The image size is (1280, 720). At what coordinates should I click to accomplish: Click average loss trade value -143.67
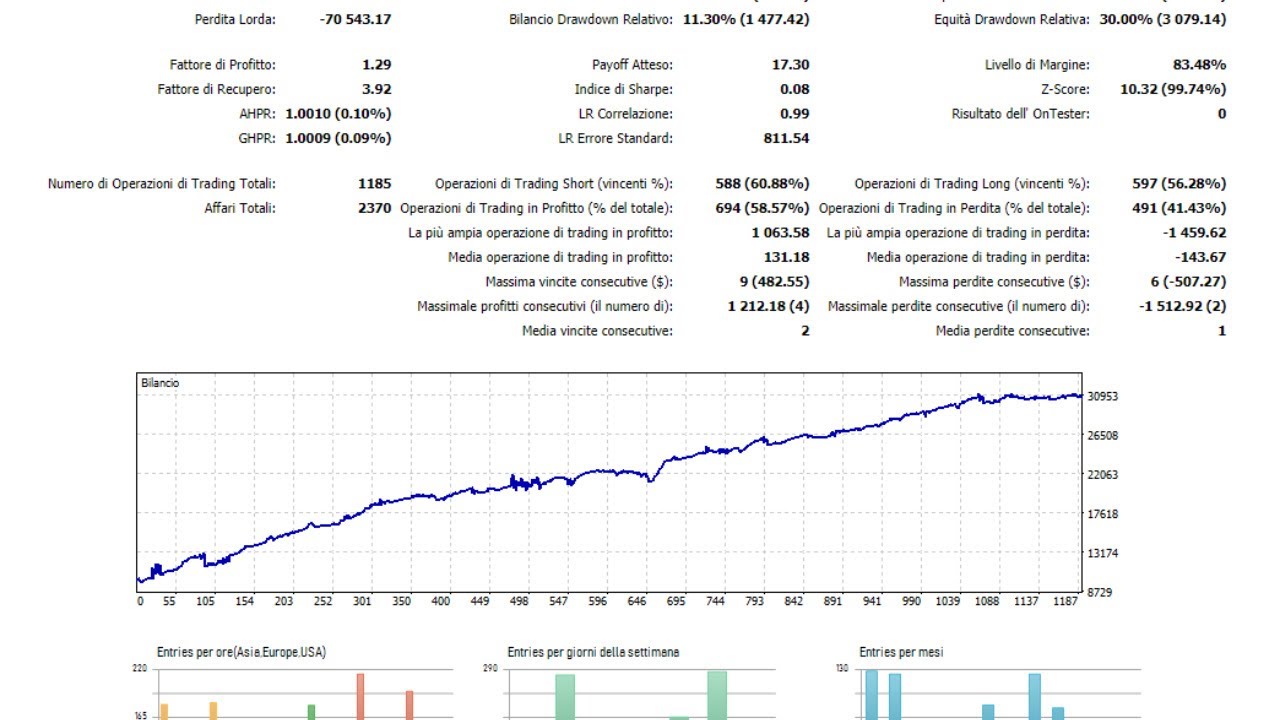click(x=1201, y=257)
